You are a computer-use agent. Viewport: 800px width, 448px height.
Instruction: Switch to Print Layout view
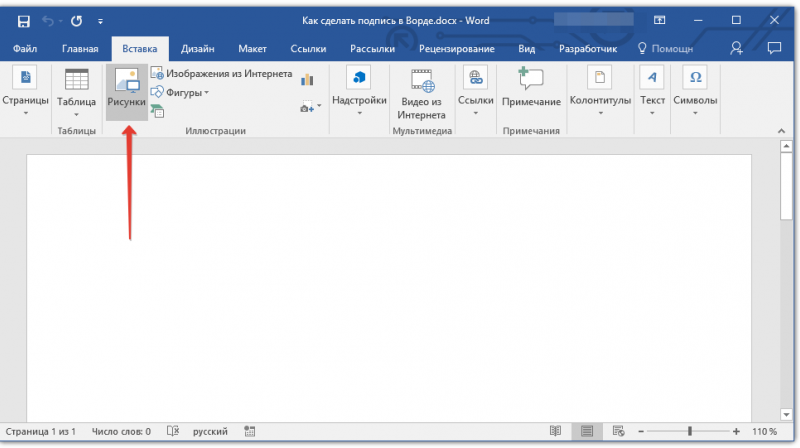coord(587,431)
